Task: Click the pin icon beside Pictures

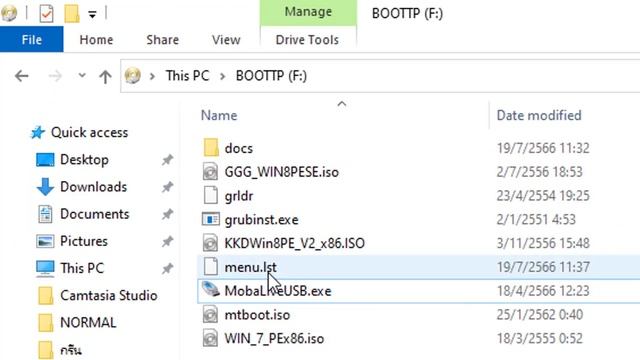Action: pyautogui.click(x=167, y=241)
